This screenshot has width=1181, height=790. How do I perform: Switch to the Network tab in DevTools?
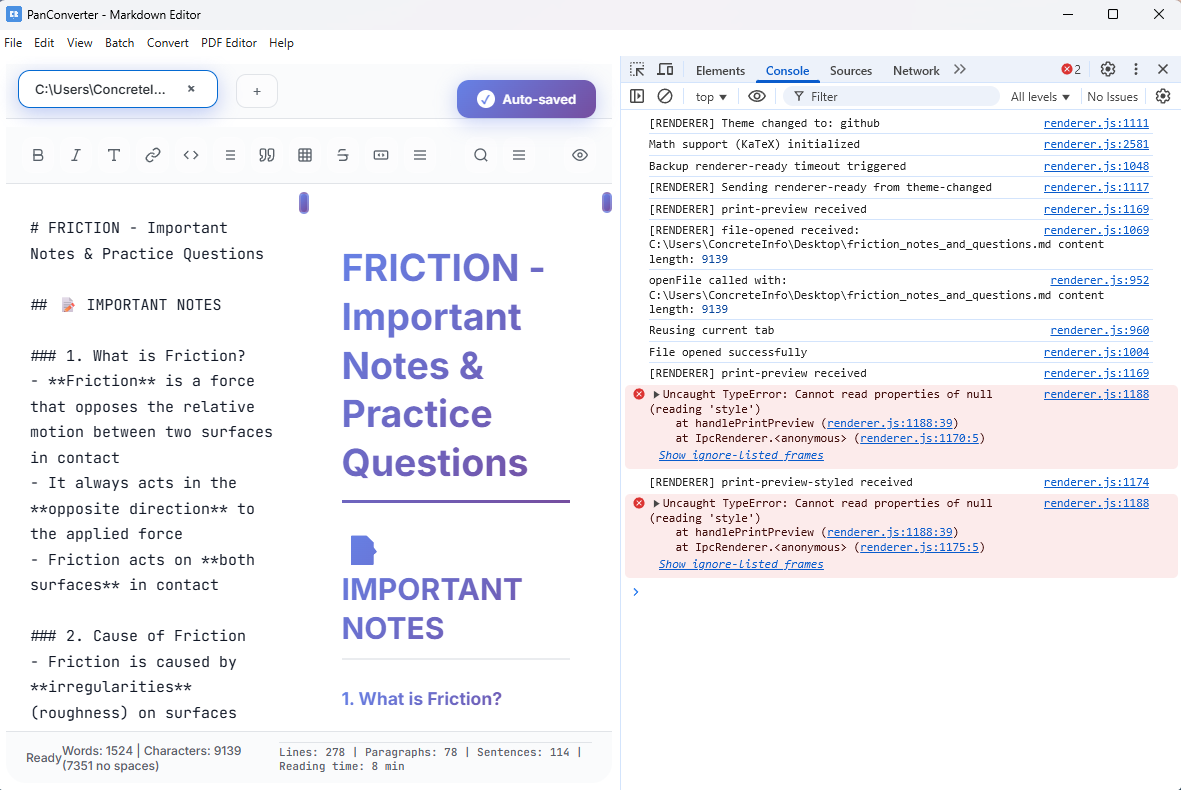coord(916,70)
